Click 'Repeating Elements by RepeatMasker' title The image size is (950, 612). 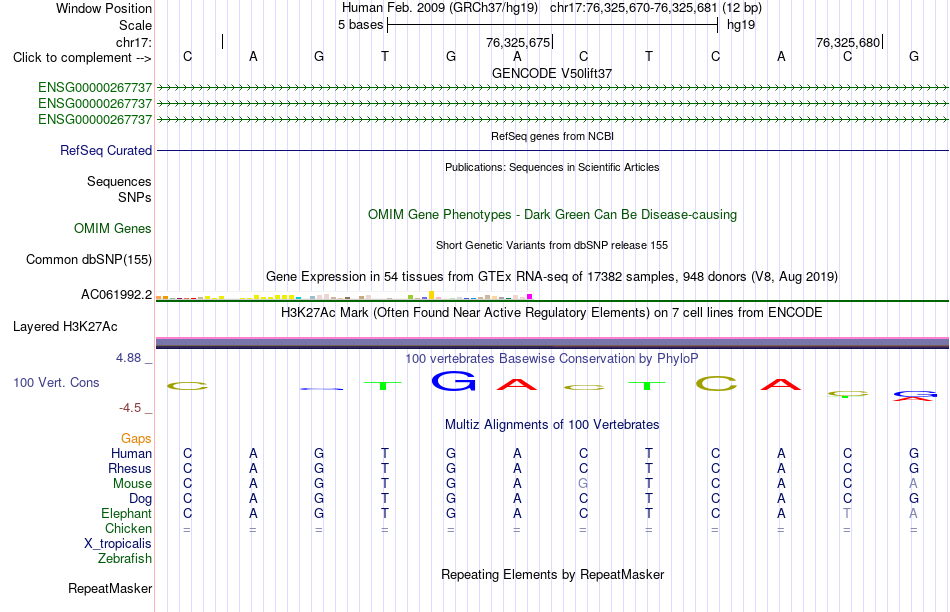coord(553,574)
